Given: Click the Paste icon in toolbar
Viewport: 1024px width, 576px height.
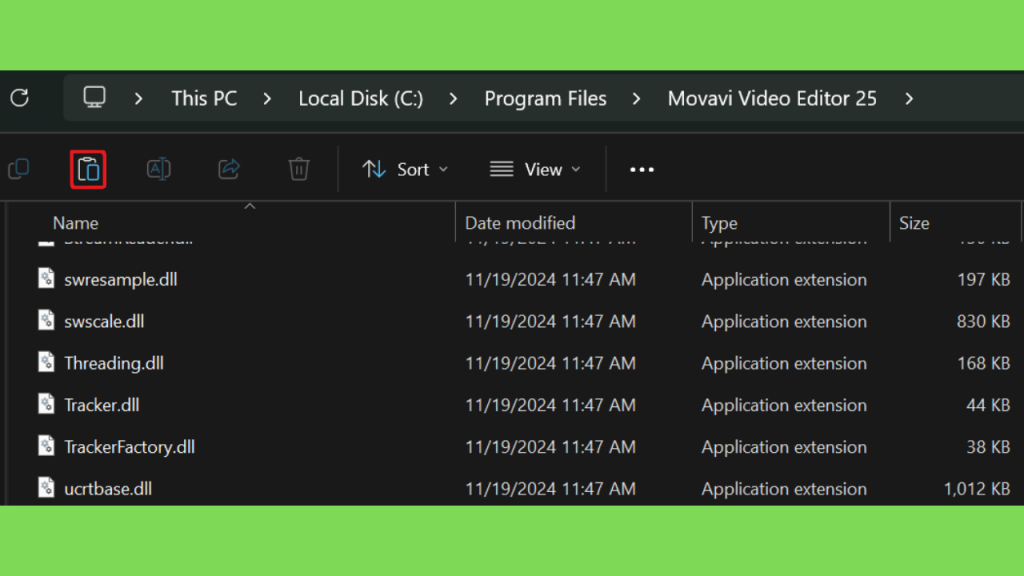Looking at the screenshot, I should (x=88, y=170).
